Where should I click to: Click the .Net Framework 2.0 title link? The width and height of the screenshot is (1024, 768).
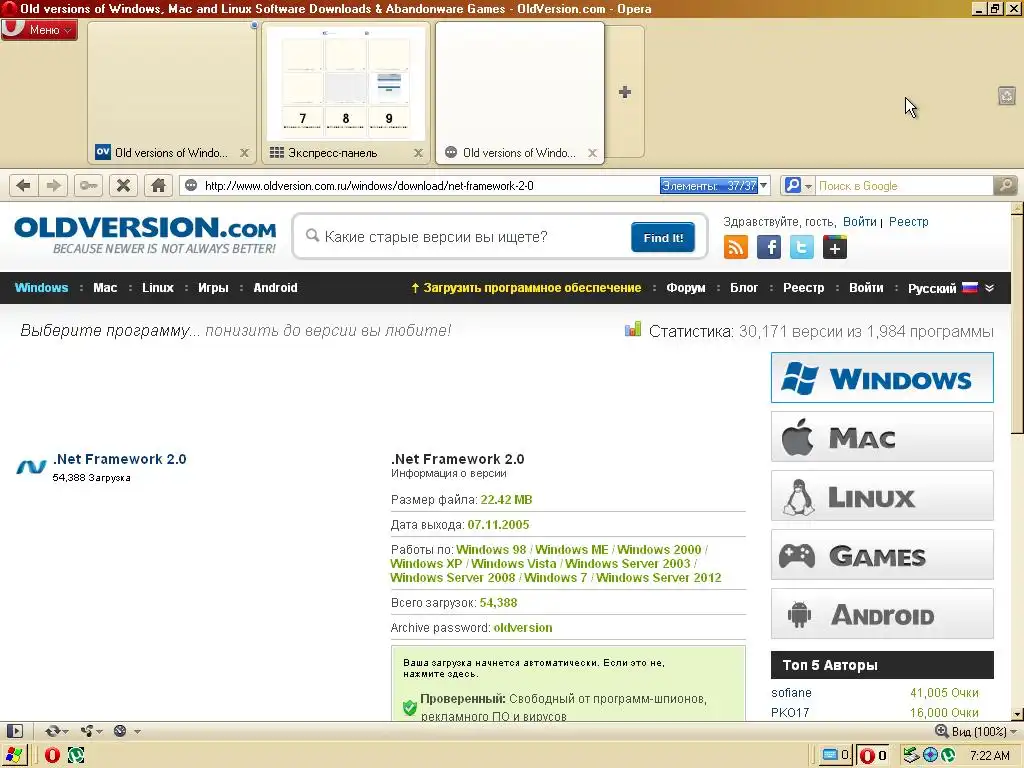(x=120, y=459)
